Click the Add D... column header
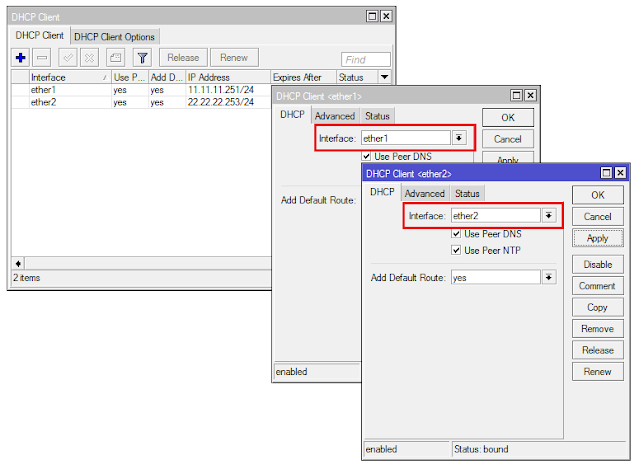The width and height of the screenshot is (639, 474). (x=167, y=77)
